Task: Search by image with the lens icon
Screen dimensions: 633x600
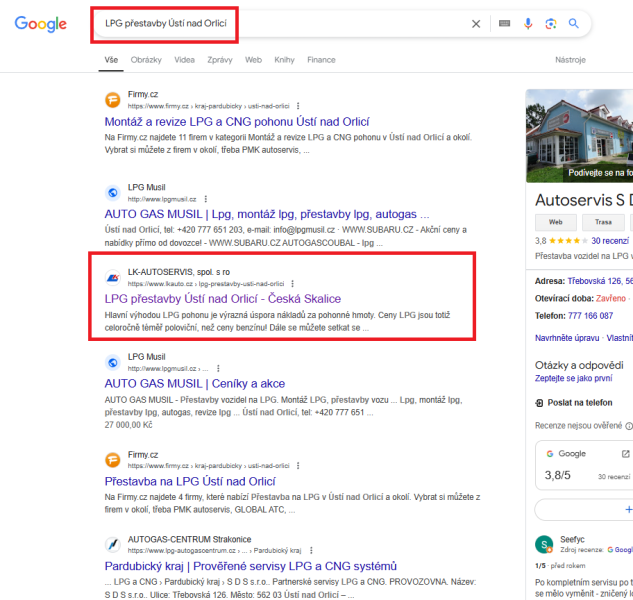Action: [x=551, y=23]
